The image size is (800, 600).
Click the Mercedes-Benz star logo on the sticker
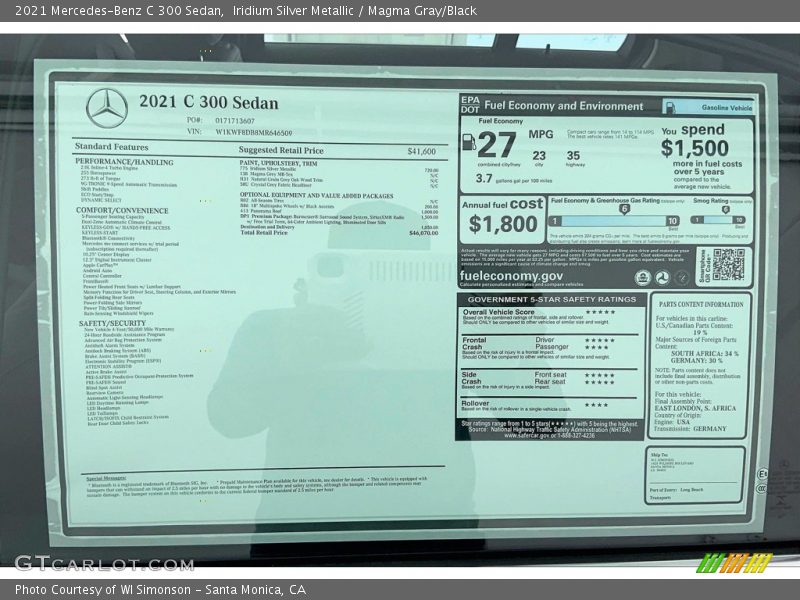coord(107,108)
